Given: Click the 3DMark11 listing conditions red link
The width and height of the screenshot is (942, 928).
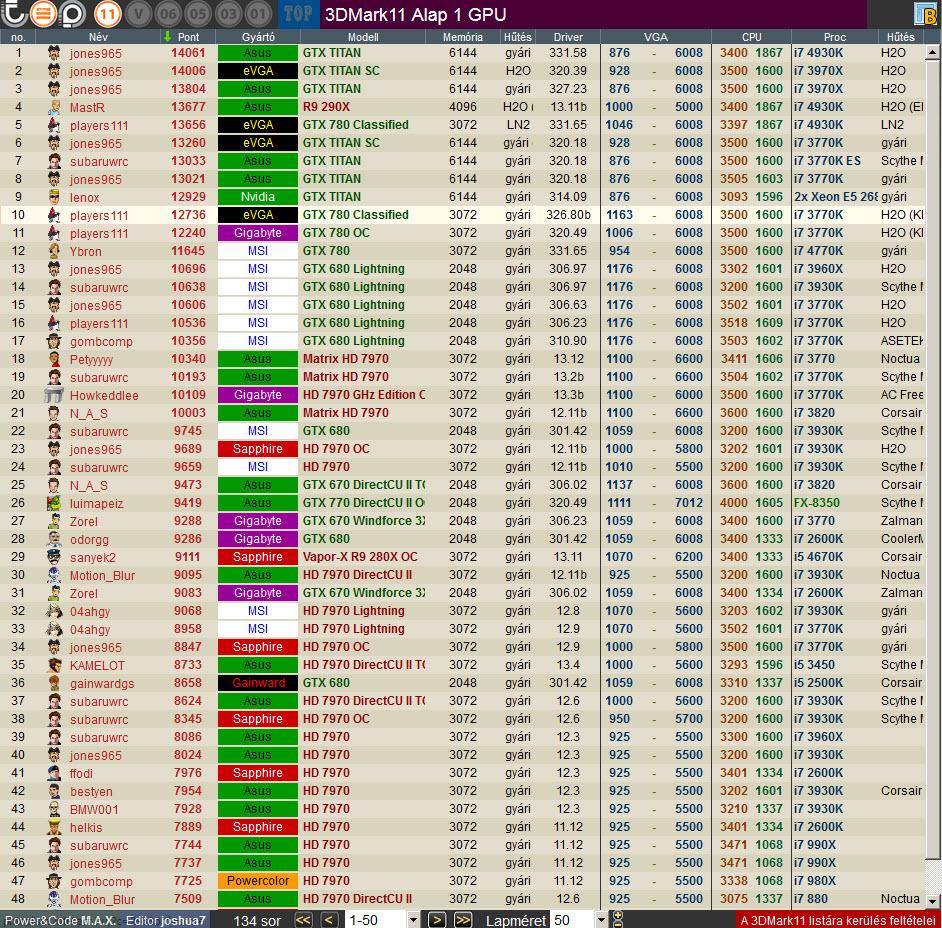Looking at the screenshot, I should (x=837, y=920).
